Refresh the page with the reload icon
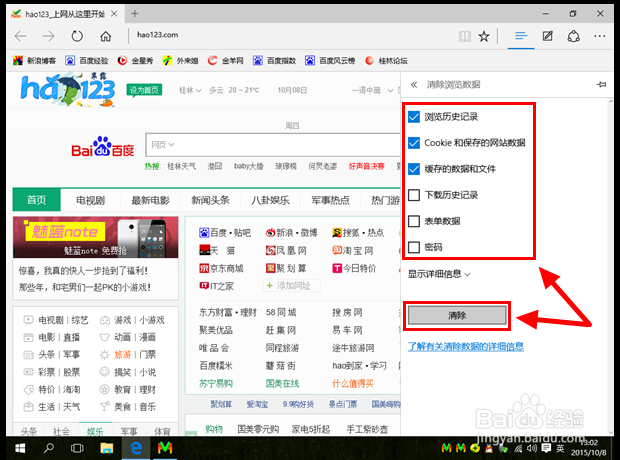 77,36
